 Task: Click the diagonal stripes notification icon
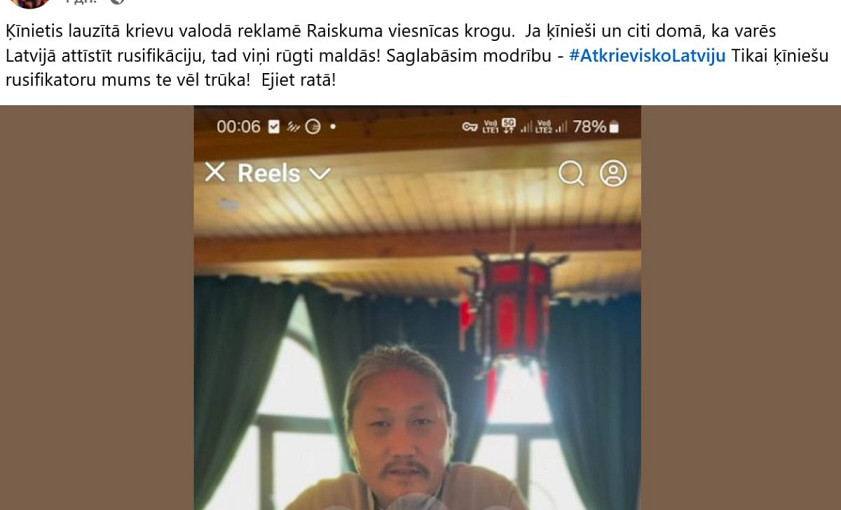293,127
